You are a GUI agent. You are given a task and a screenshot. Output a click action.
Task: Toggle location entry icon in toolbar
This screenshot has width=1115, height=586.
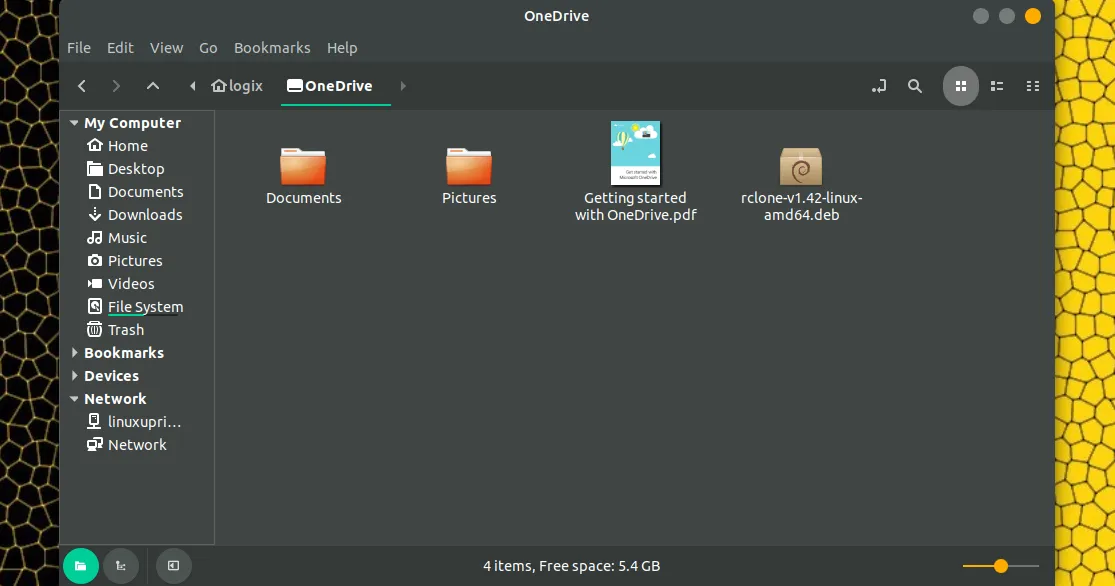tap(879, 86)
